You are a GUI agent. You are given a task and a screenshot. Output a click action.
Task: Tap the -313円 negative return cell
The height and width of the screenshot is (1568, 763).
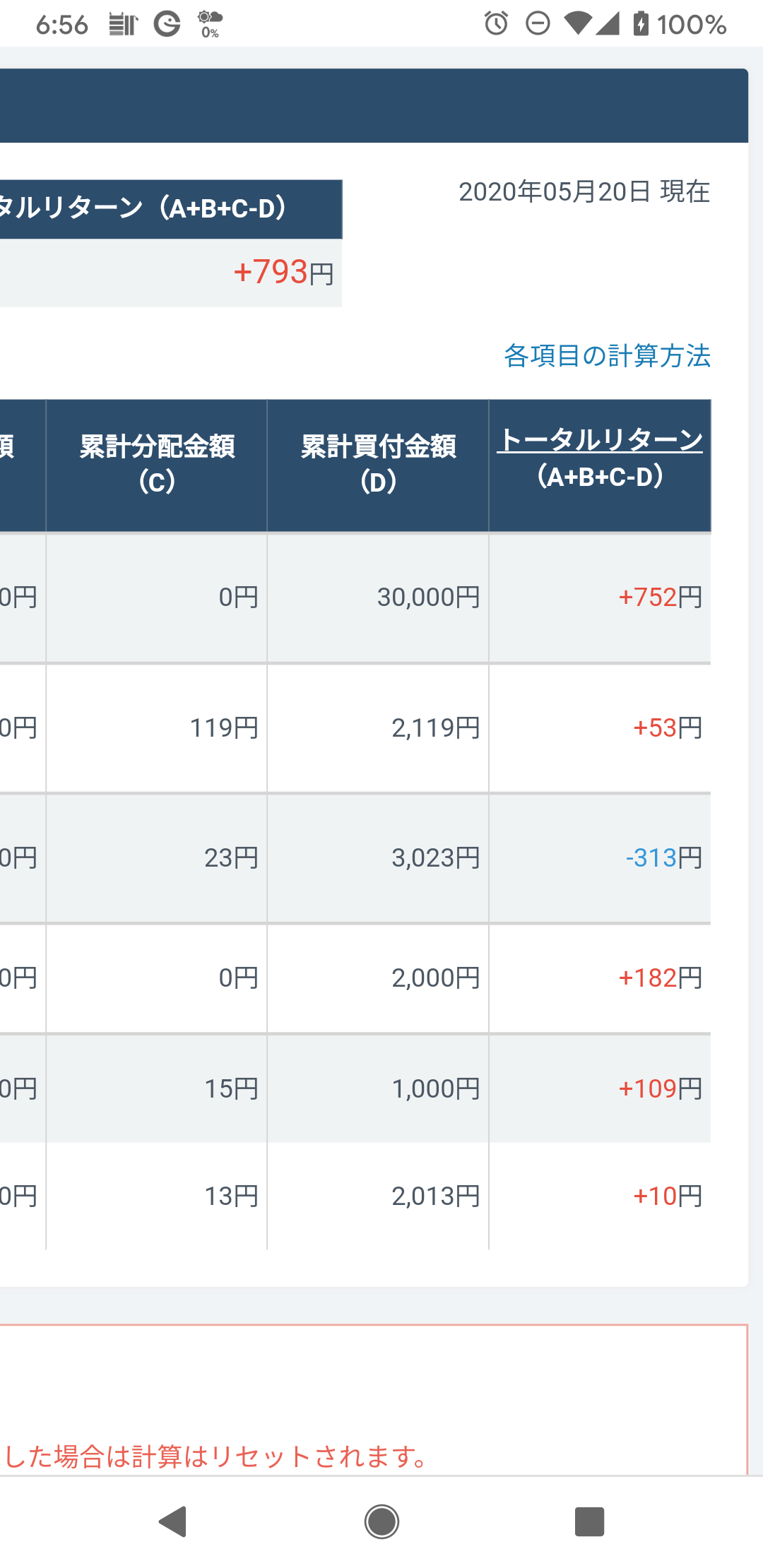(x=664, y=858)
